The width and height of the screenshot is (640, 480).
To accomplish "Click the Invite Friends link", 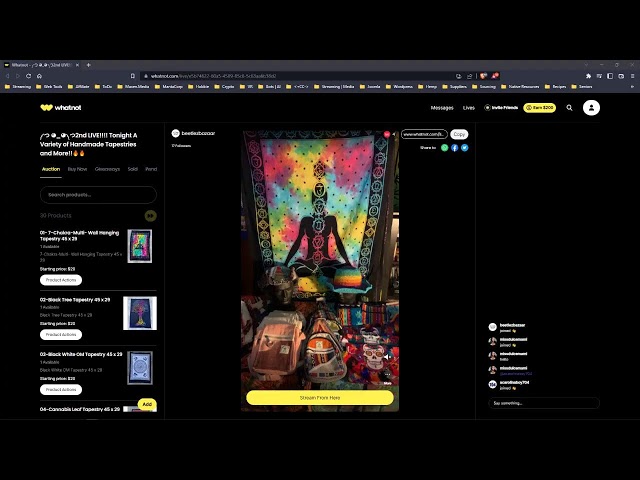I will (501, 108).
